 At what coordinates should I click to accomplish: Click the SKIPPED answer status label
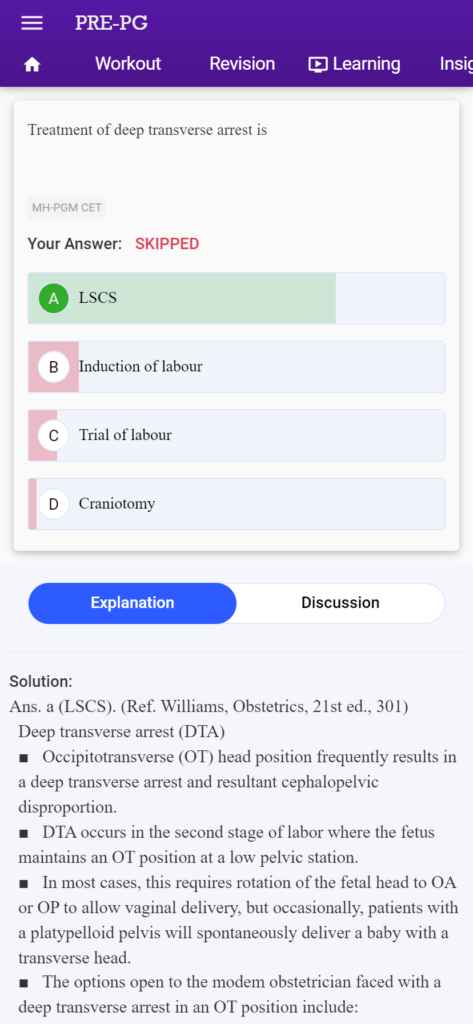click(x=167, y=244)
